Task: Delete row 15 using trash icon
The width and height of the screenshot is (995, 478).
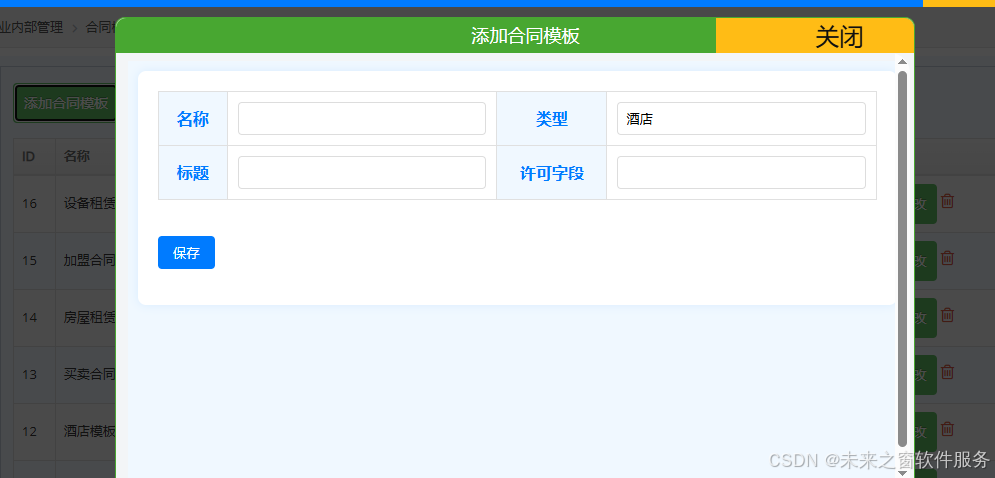Action: pyautogui.click(x=947, y=258)
